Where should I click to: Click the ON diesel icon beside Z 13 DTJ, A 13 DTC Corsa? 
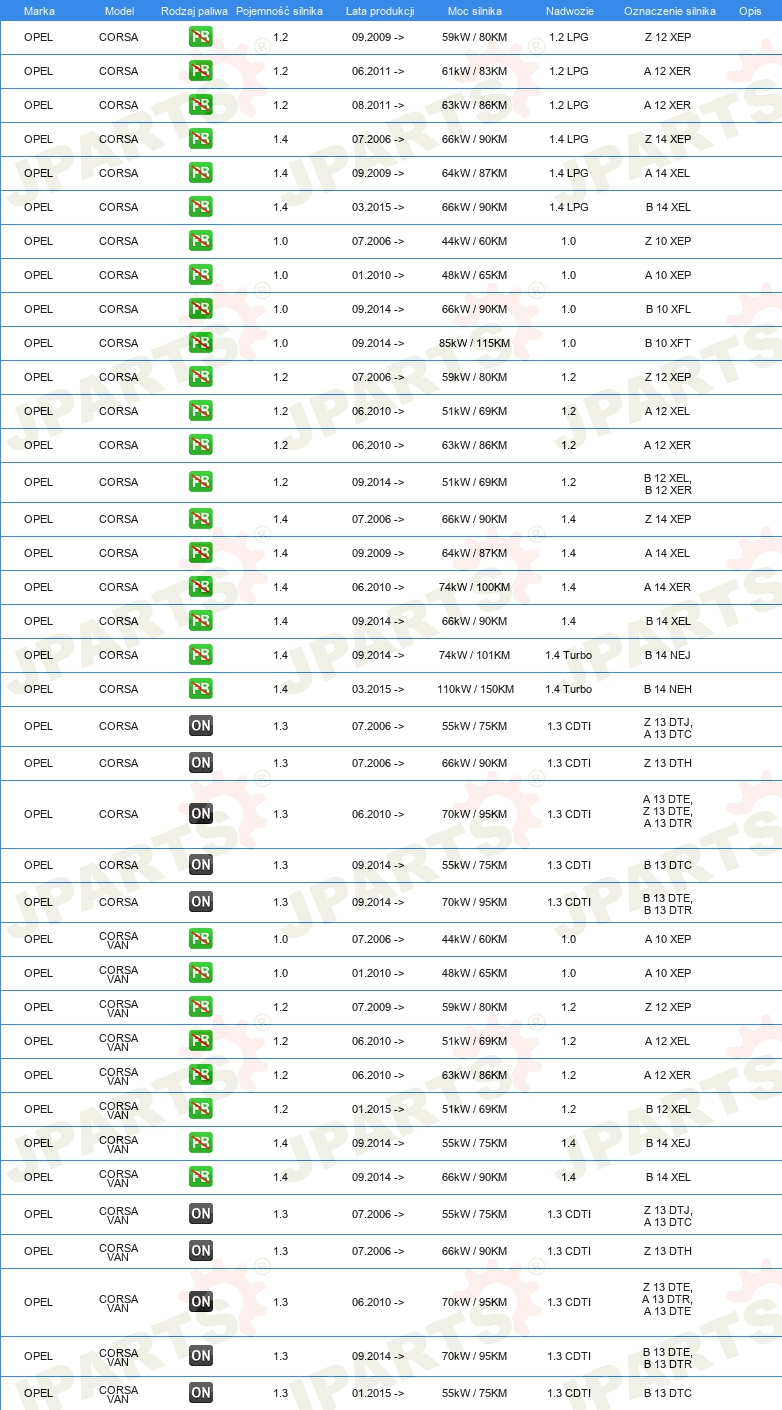pyautogui.click(x=201, y=726)
